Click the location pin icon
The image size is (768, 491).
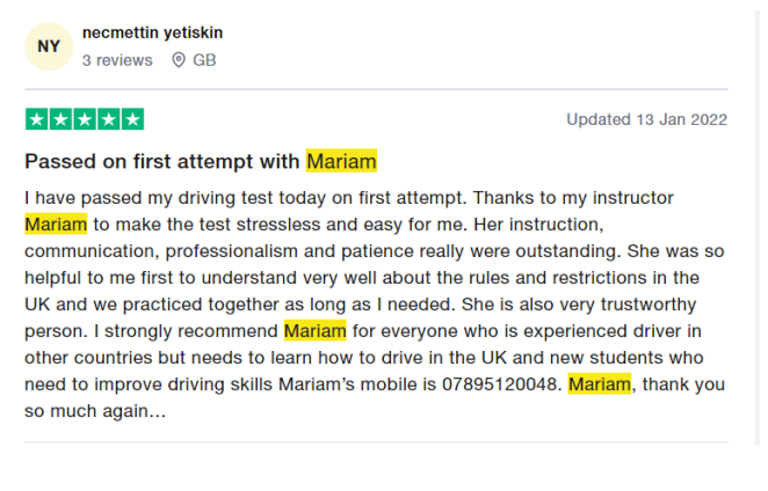(179, 60)
